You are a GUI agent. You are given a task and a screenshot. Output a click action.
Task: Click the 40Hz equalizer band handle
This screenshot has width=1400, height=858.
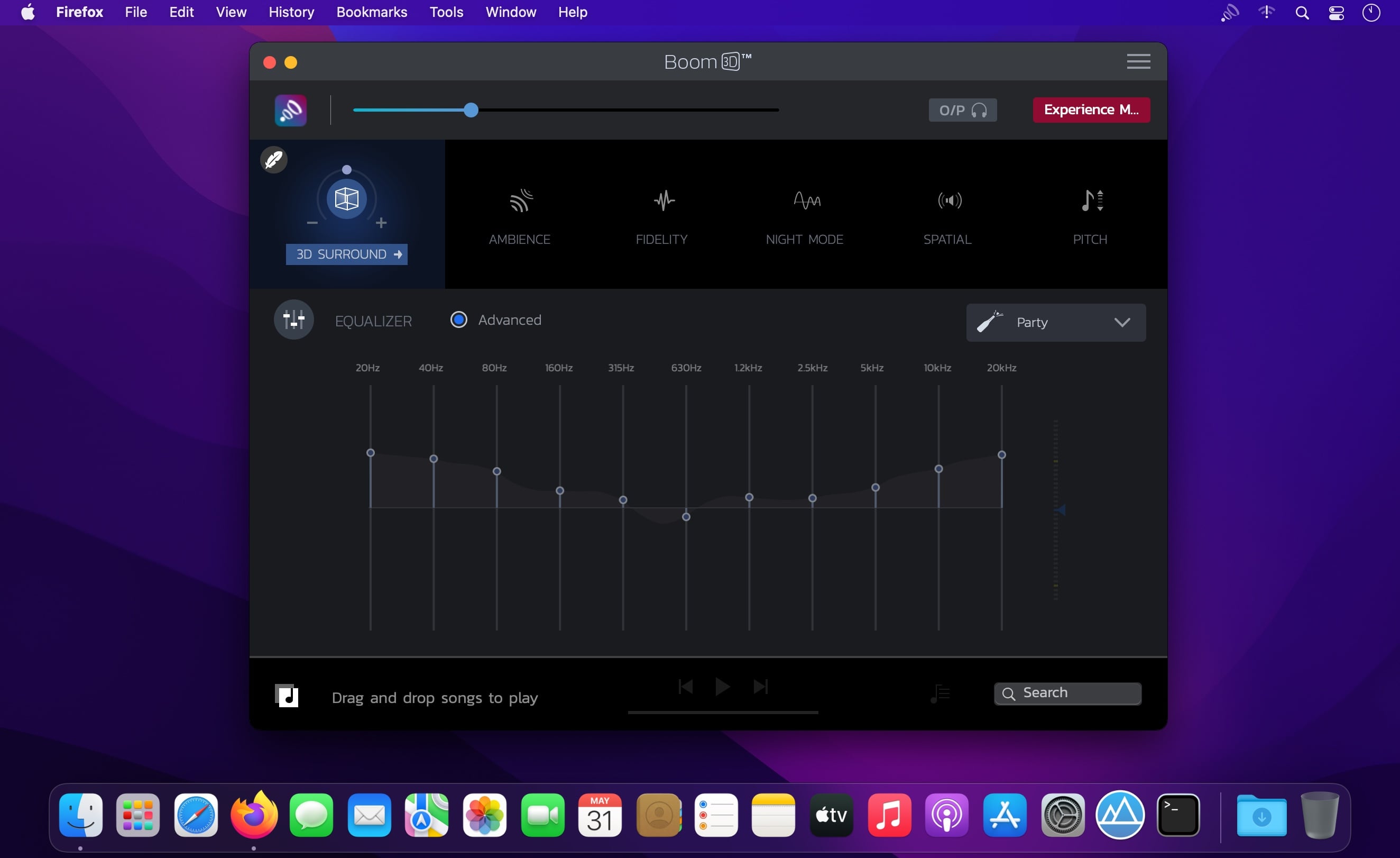[x=434, y=458]
